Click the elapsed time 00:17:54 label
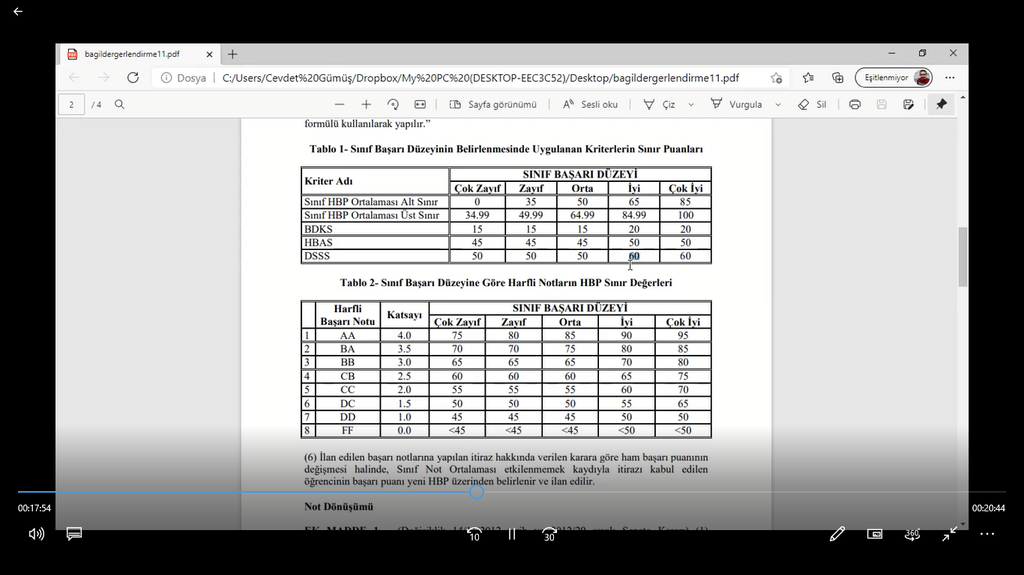The height and width of the screenshot is (575, 1024). pyautogui.click(x=34, y=508)
